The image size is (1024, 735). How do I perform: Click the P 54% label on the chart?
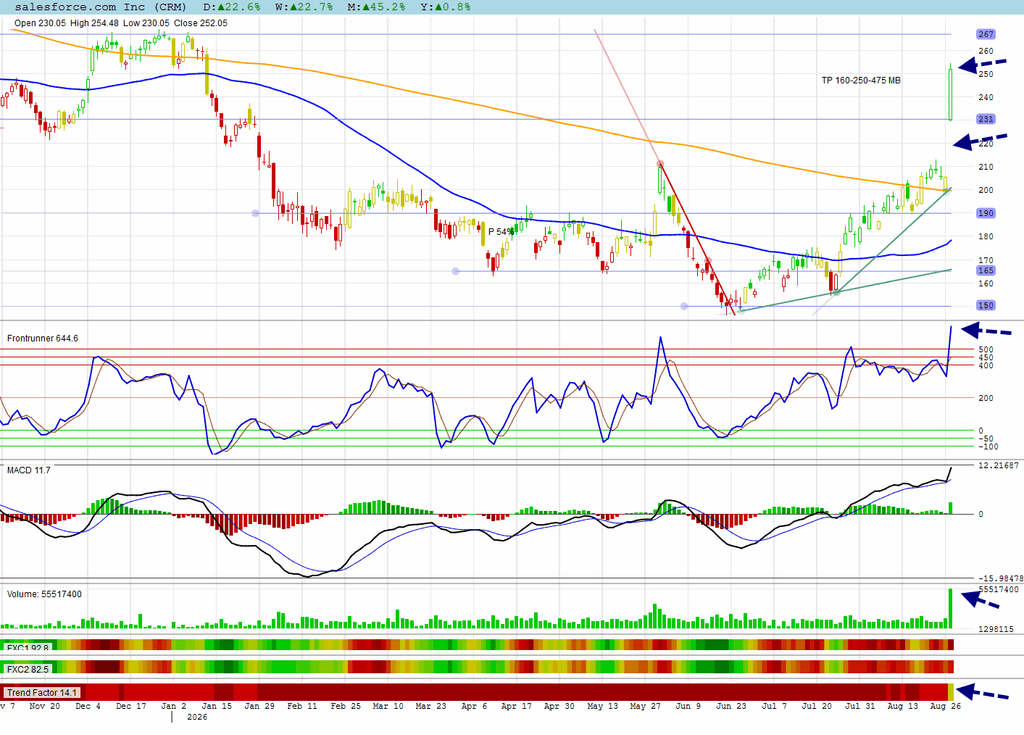[x=501, y=232]
